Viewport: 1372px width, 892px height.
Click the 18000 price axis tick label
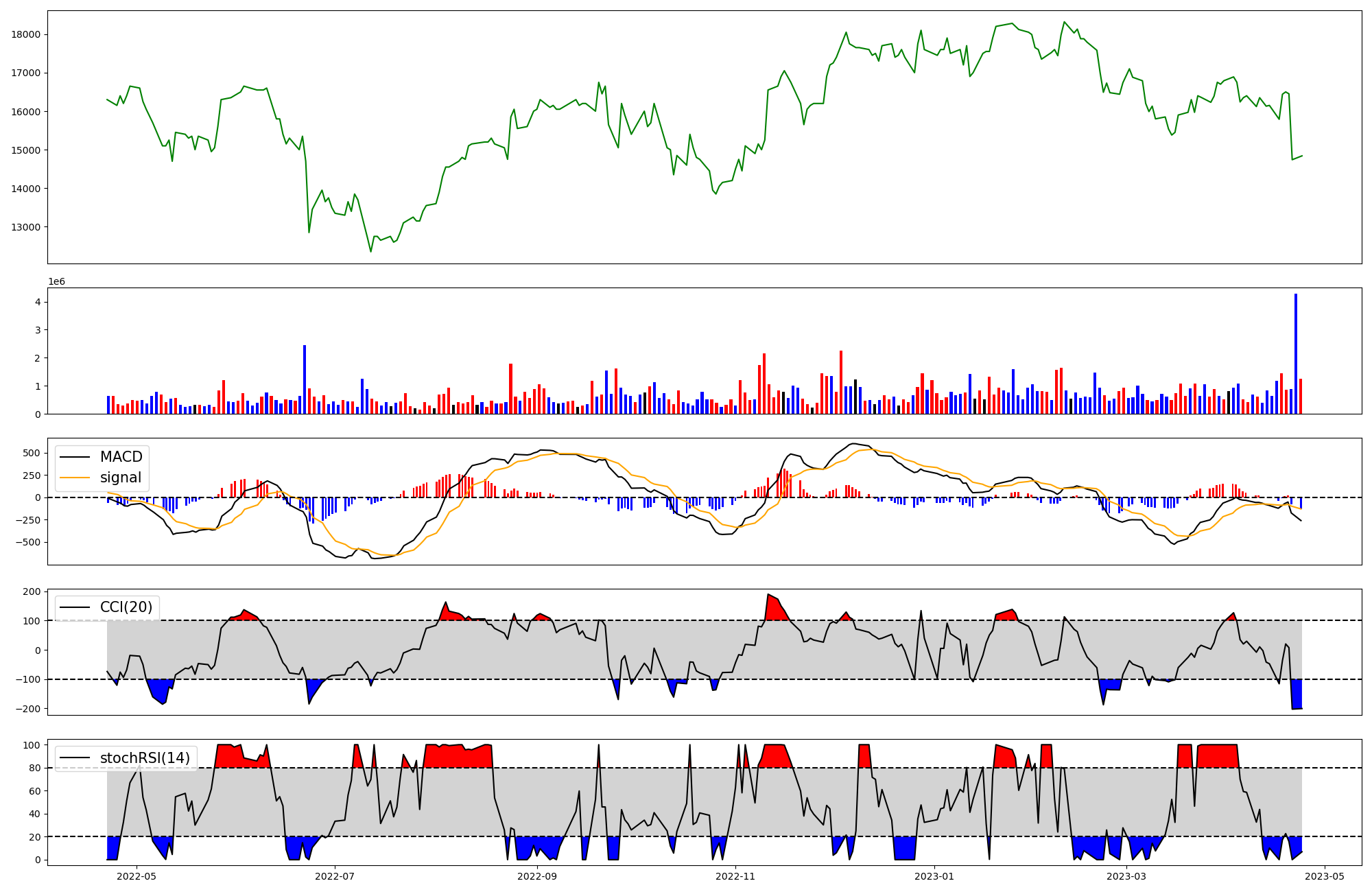click(27, 35)
